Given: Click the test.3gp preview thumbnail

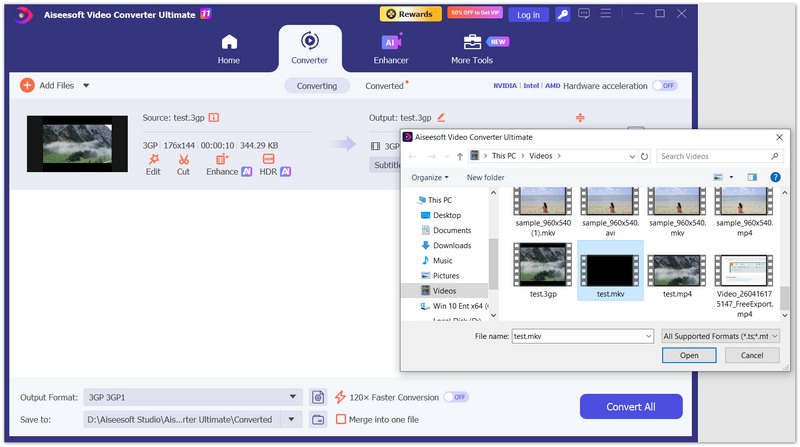Looking at the screenshot, I should point(78,143).
